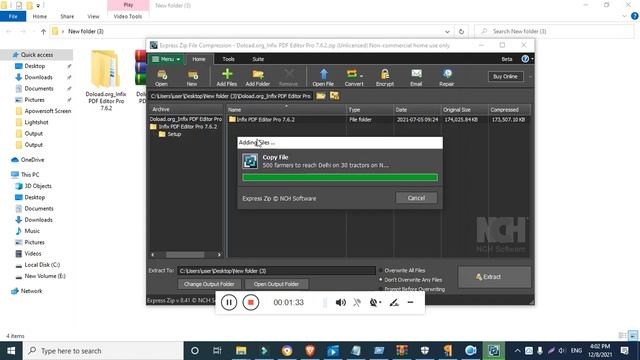Click Open Output Folder button
Screen dimensions: 640x360
[x=276, y=284]
